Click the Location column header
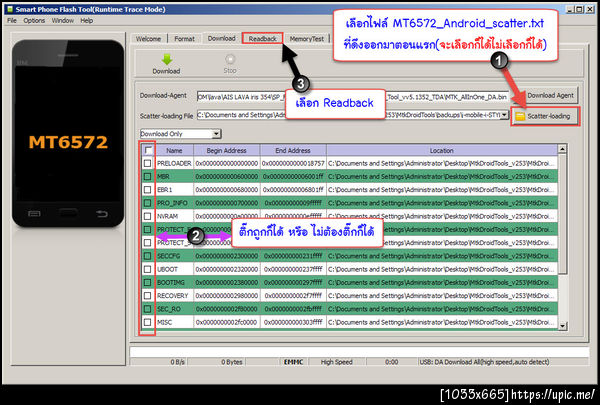 (x=442, y=150)
